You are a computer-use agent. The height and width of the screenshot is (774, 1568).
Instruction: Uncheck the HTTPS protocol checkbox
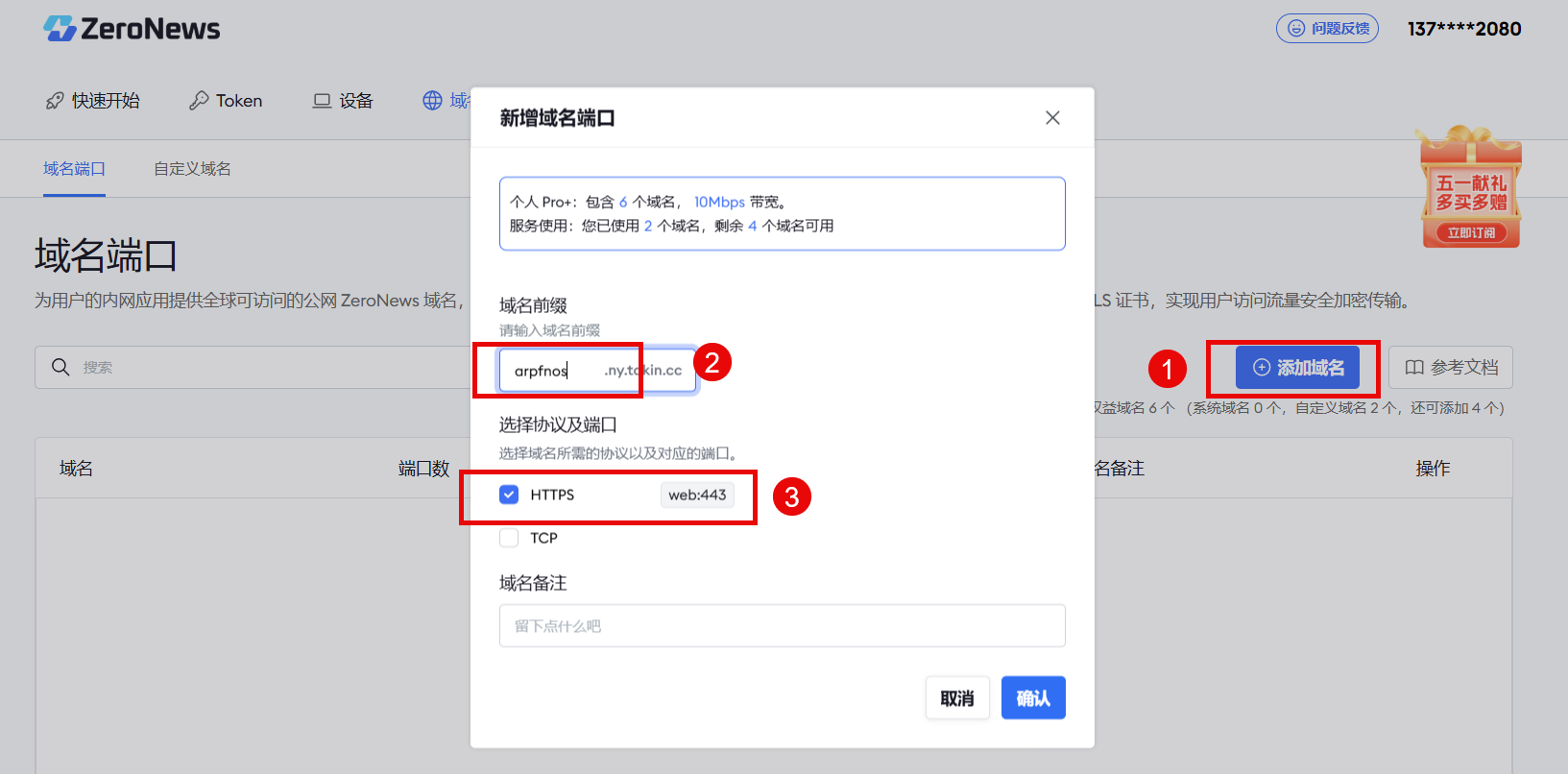tap(509, 495)
